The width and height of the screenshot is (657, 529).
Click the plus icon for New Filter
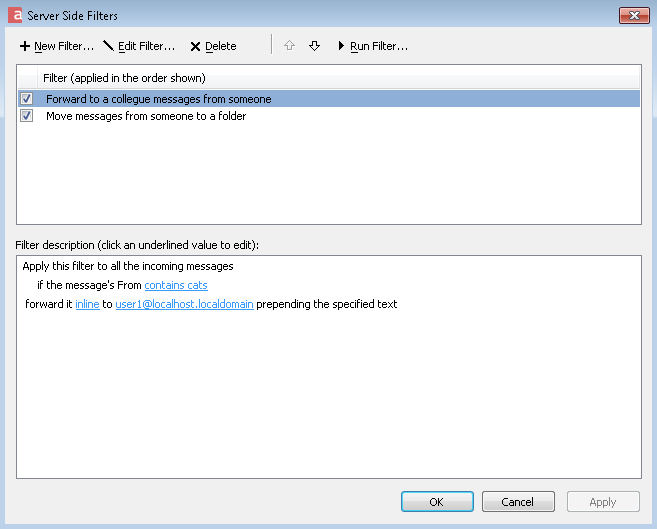[25, 46]
